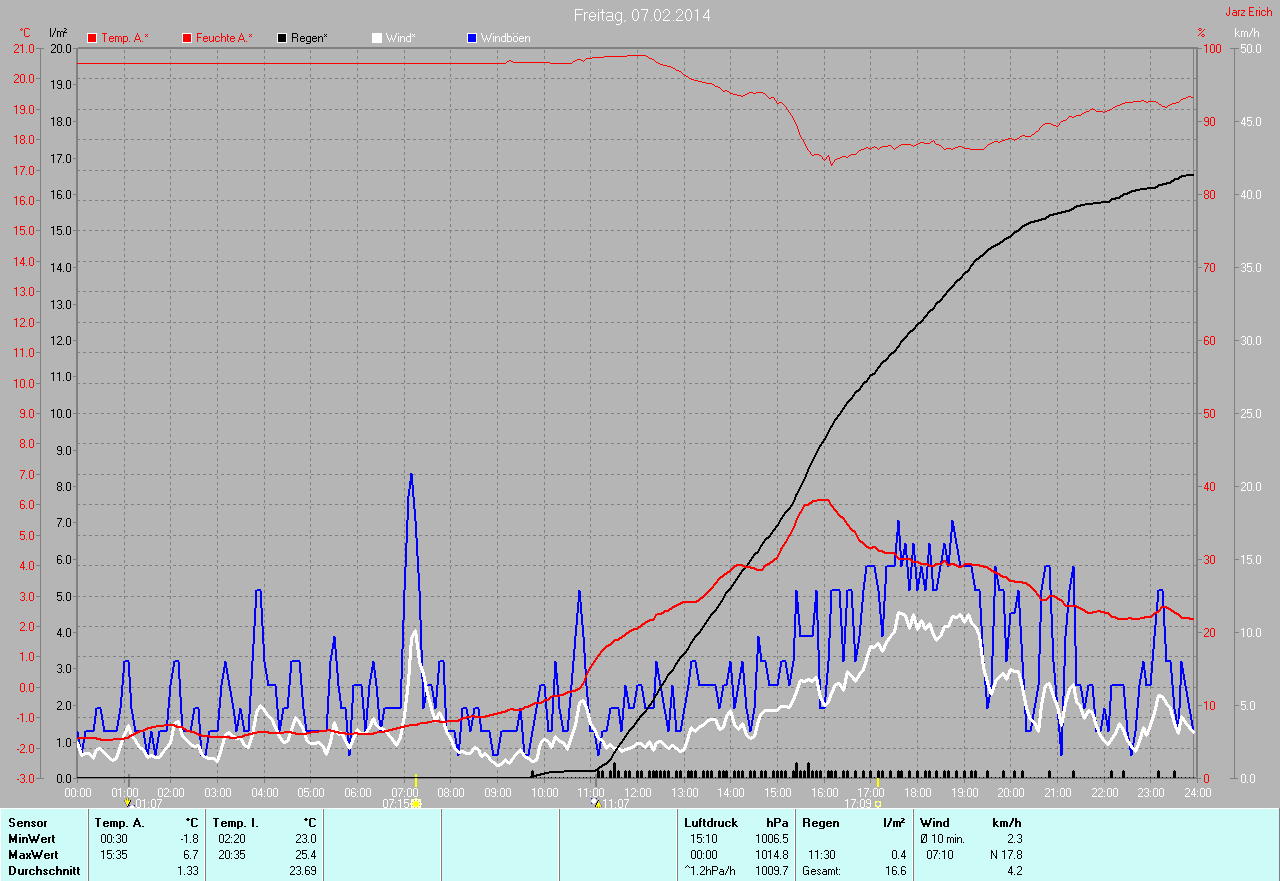Click the 'l/m²' axis unit label above the chart
1280x881 pixels.
tap(58, 33)
